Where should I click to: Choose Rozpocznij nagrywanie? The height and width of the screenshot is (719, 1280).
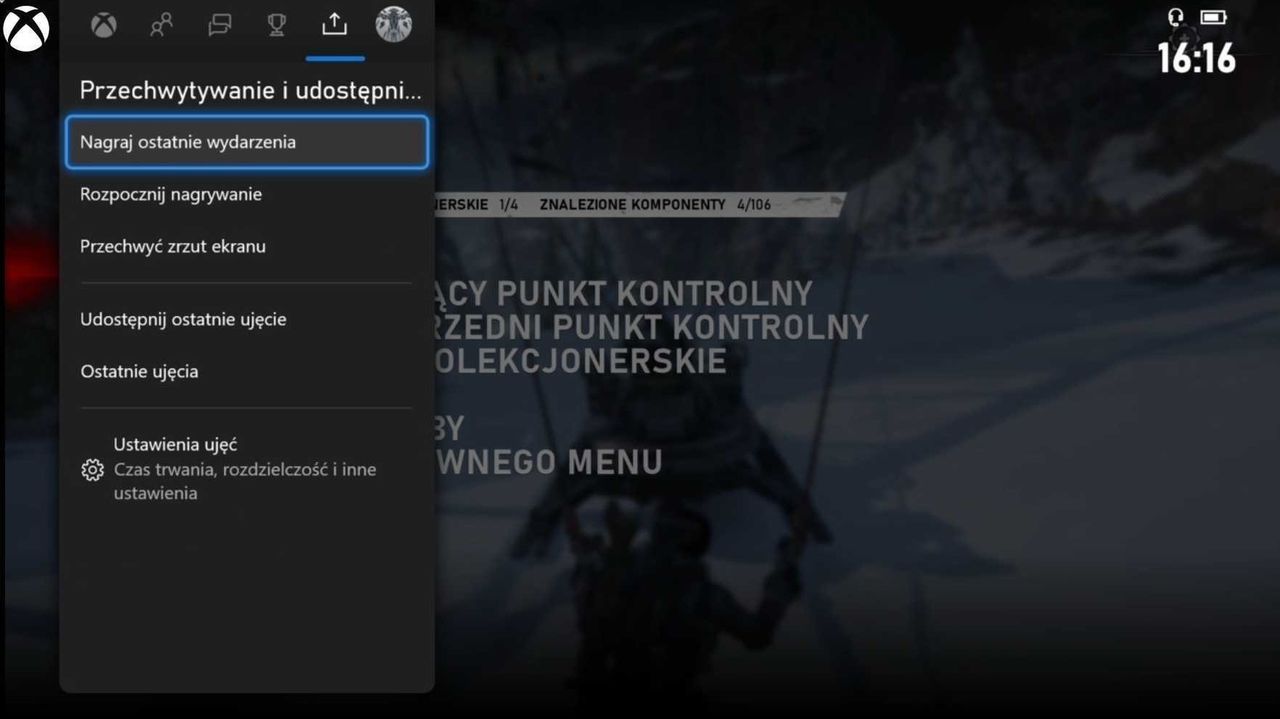point(247,194)
